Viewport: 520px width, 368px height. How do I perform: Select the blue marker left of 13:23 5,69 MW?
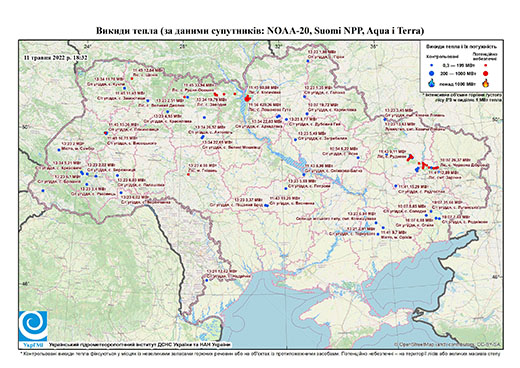tap(286, 189)
